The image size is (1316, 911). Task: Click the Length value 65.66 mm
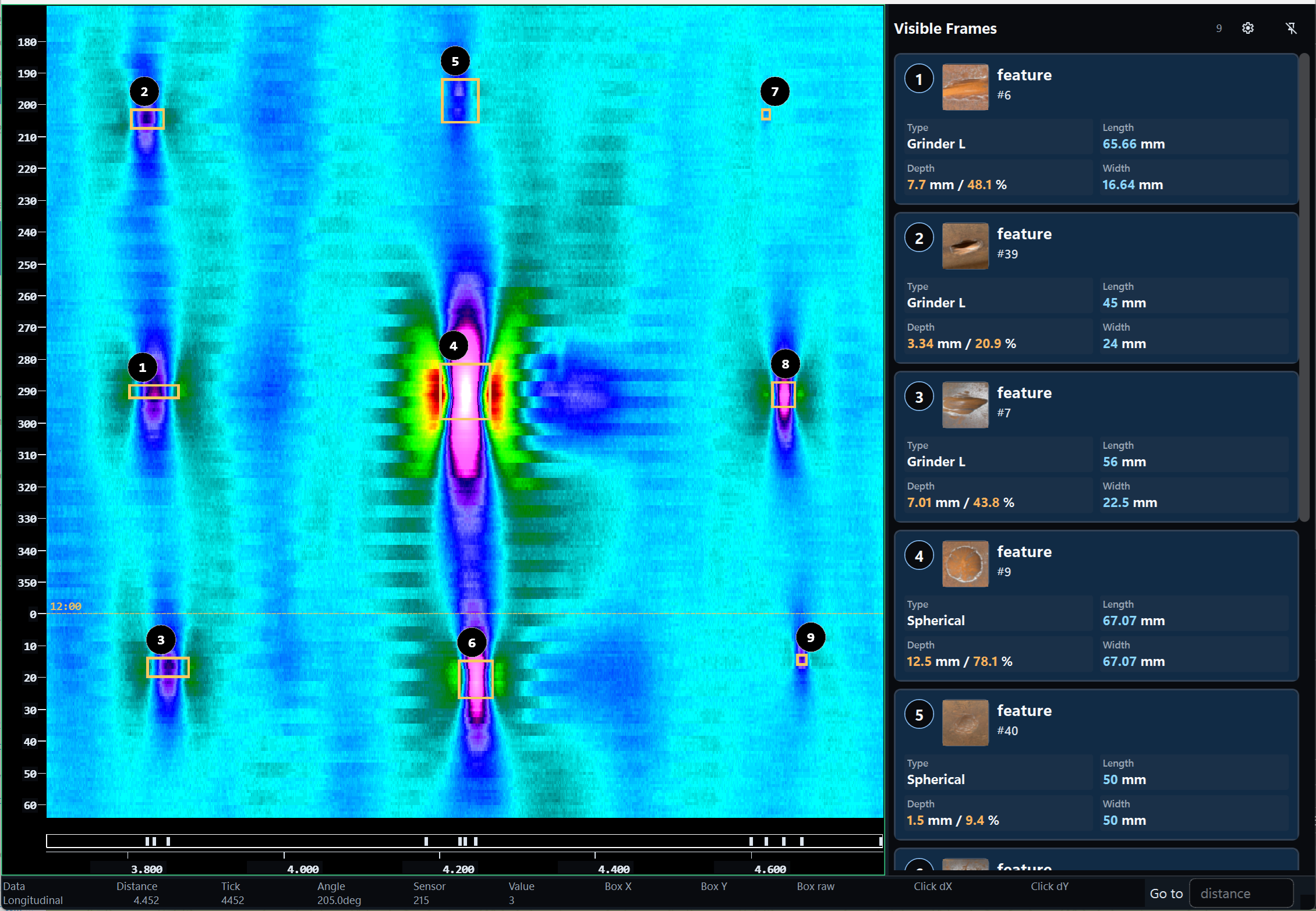(x=1133, y=144)
